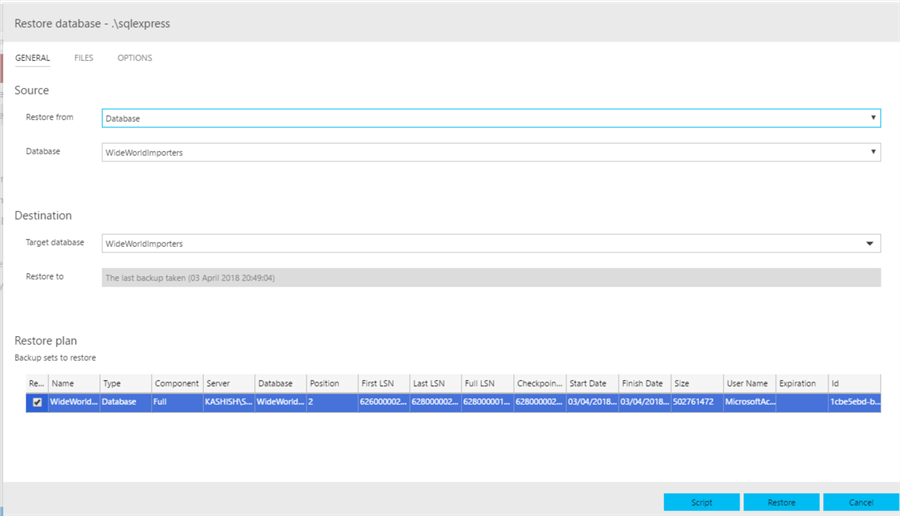This screenshot has width=900, height=516.
Task: Select the 'Full' component cell
Action: (177, 402)
